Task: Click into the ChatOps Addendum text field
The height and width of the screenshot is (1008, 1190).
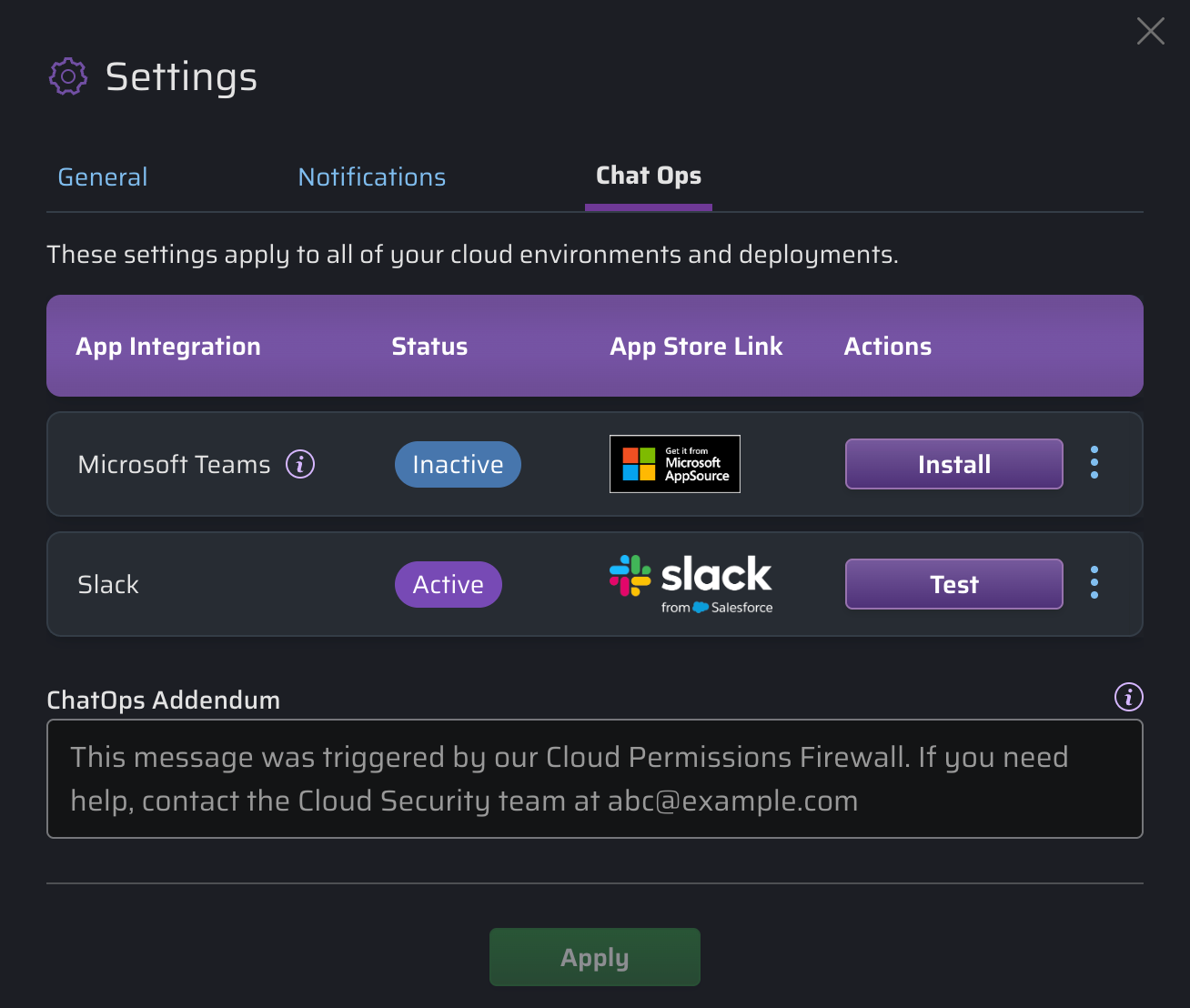Action: 594,779
